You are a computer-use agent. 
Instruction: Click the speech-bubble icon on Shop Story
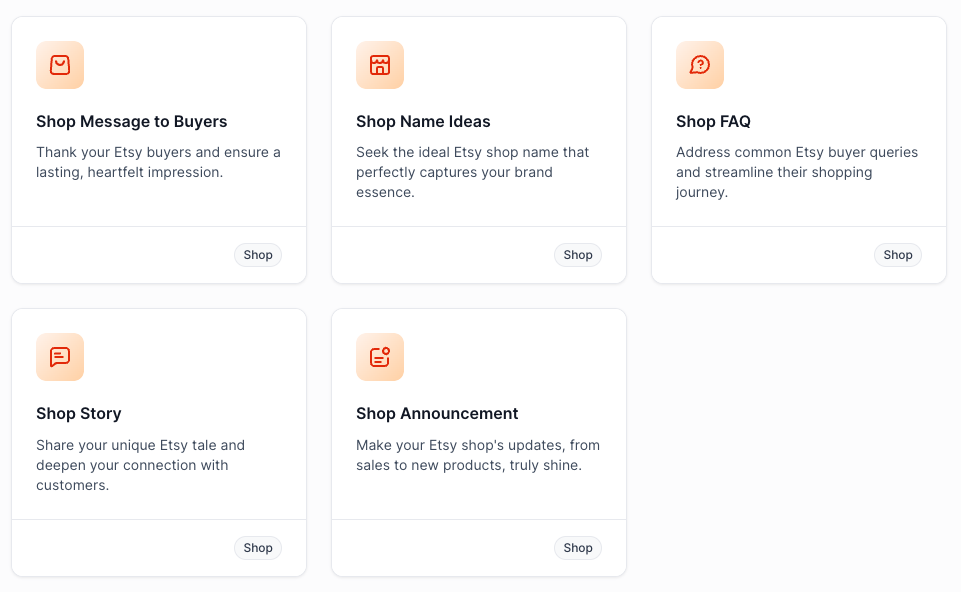pyautogui.click(x=60, y=357)
